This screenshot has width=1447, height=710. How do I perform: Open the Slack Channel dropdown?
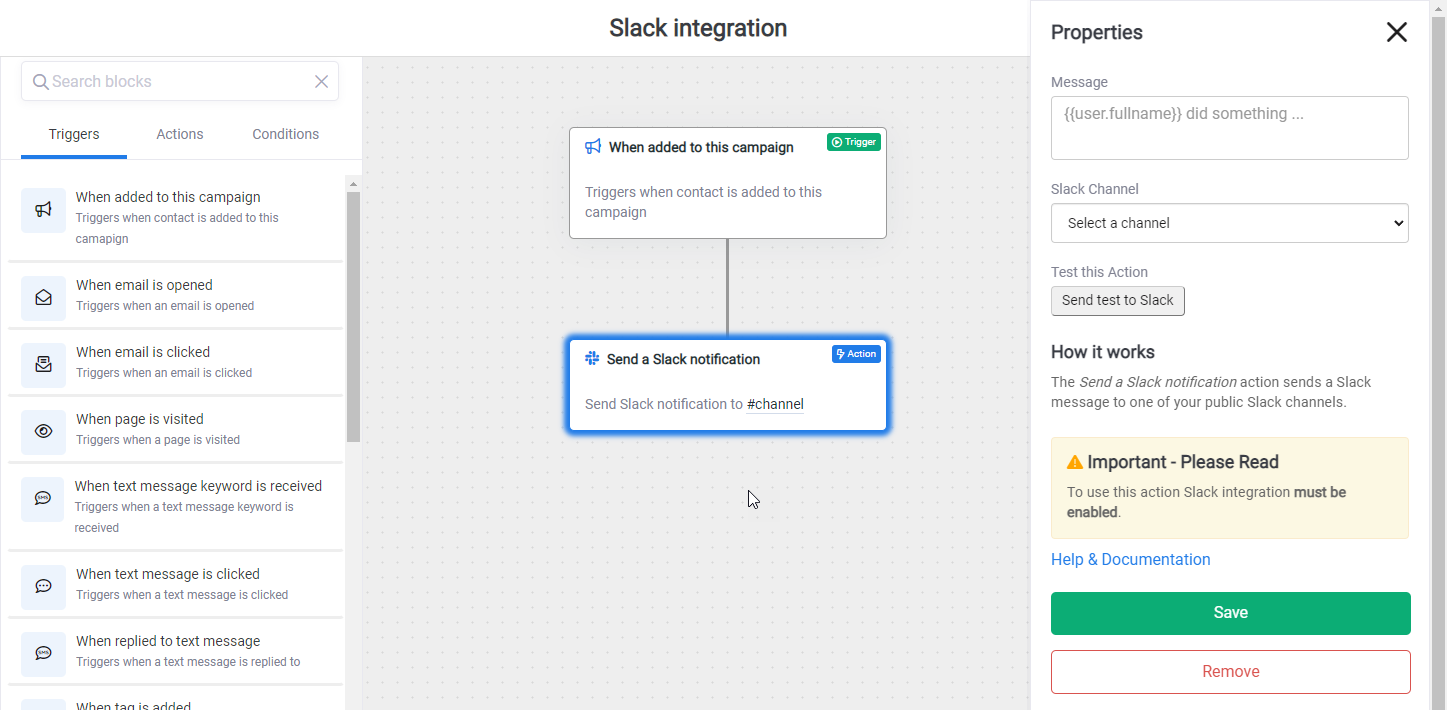point(1229,223)
